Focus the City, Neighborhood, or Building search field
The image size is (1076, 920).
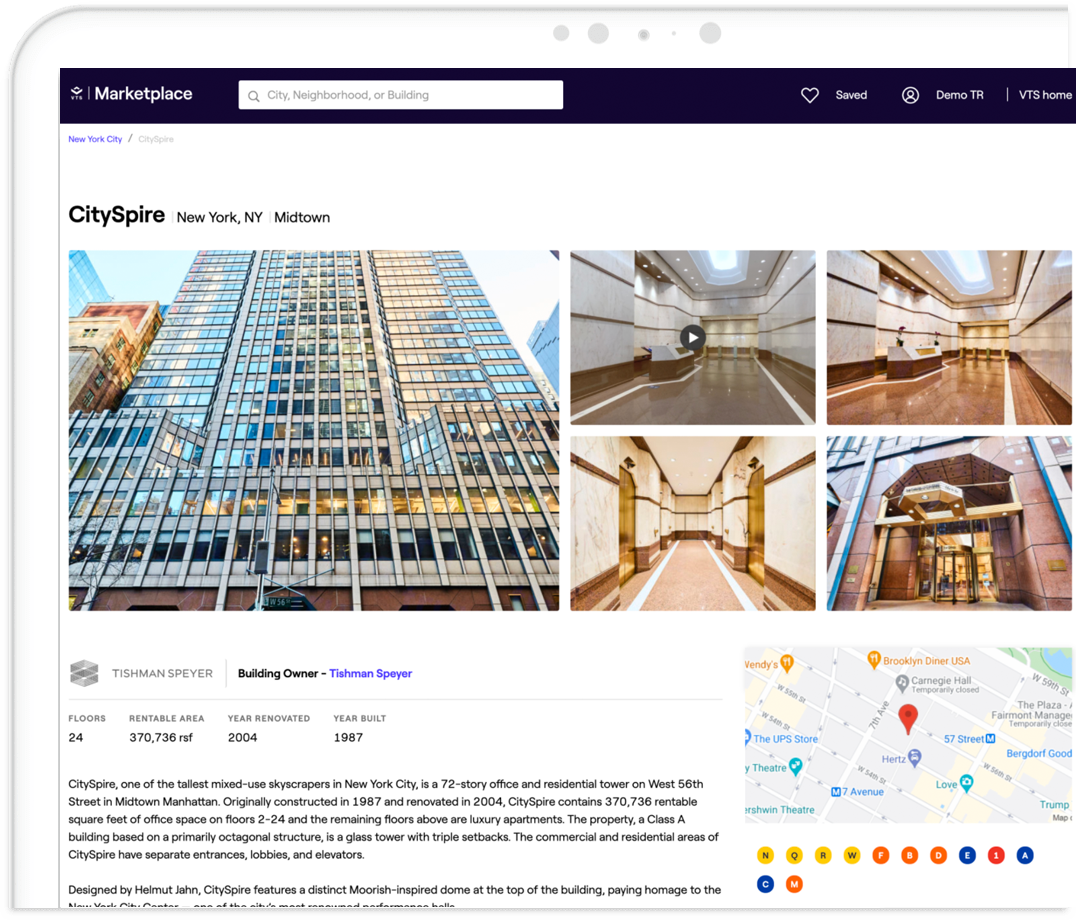(401, 95)
